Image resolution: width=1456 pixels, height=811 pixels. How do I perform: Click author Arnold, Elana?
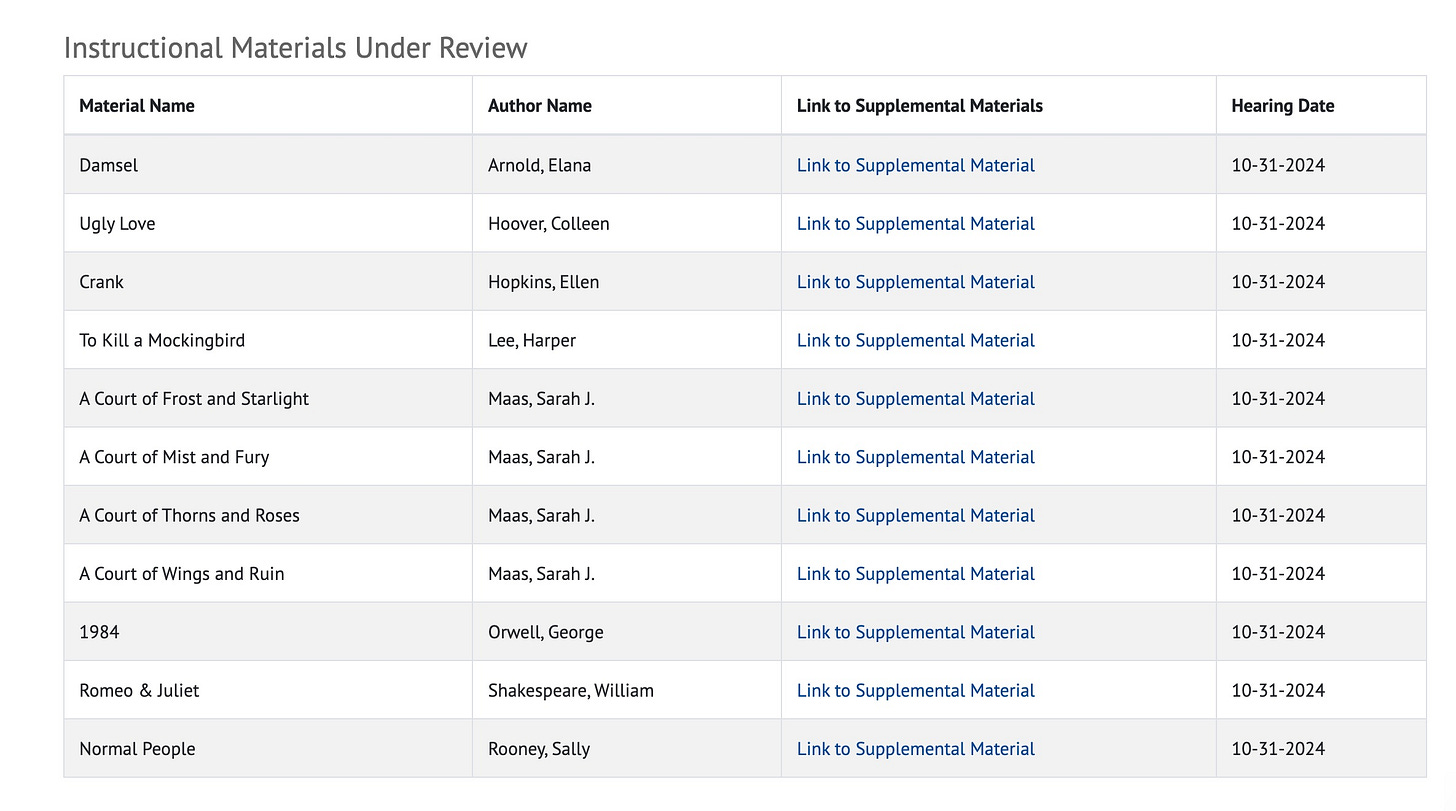(539, 165)
